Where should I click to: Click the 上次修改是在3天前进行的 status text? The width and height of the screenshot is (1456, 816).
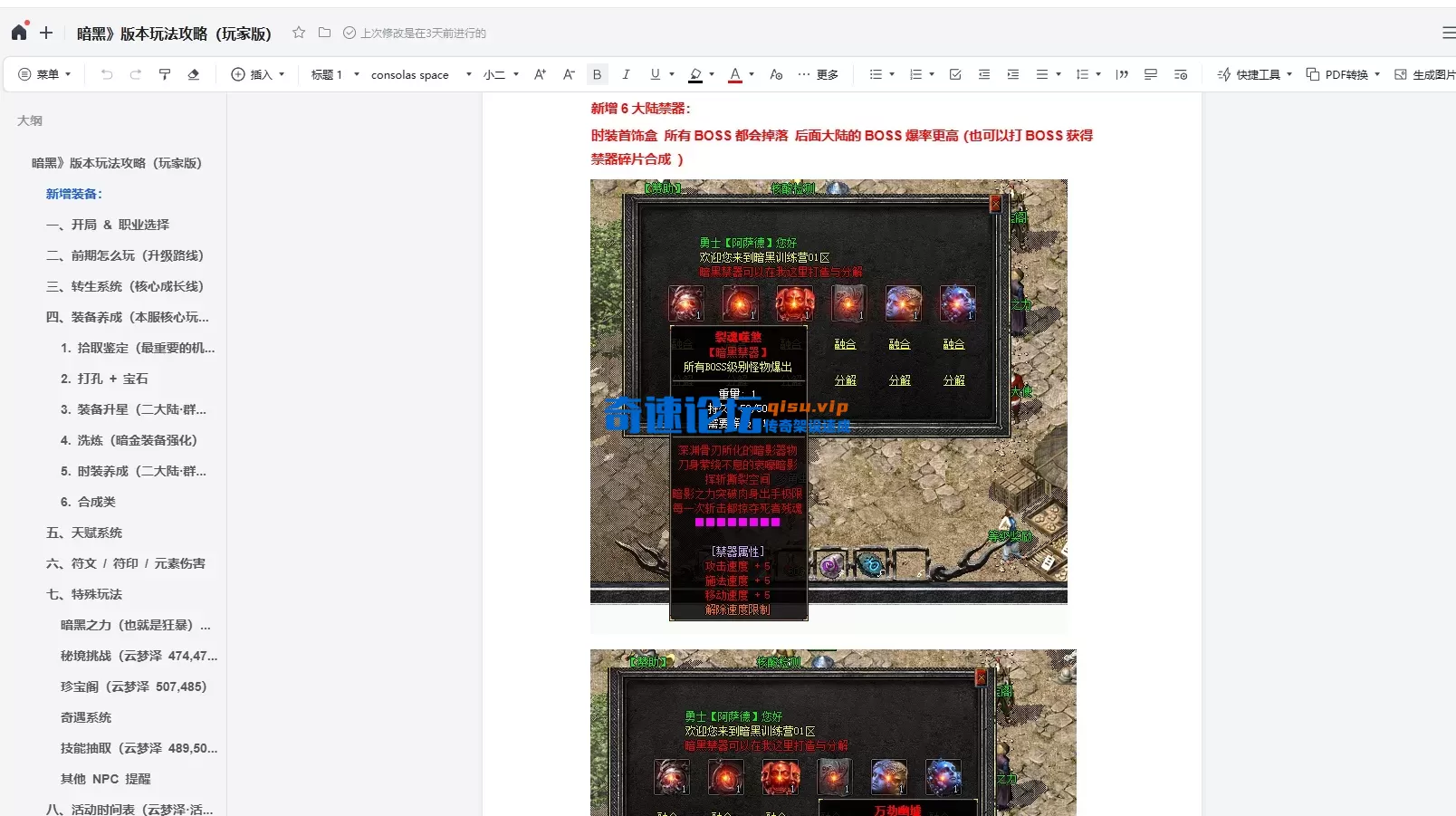[x=423, y=34]
